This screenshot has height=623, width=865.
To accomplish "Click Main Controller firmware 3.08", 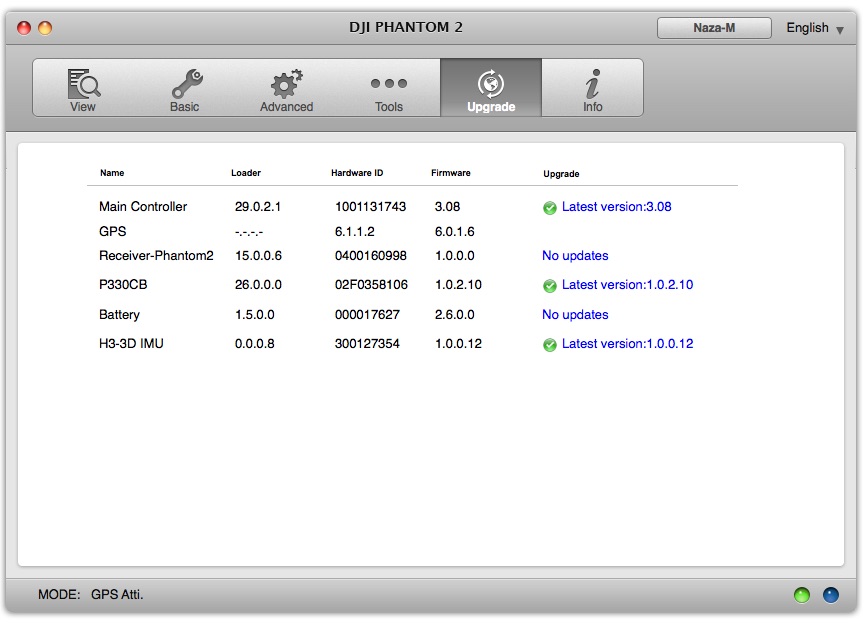I will point(447,207).
